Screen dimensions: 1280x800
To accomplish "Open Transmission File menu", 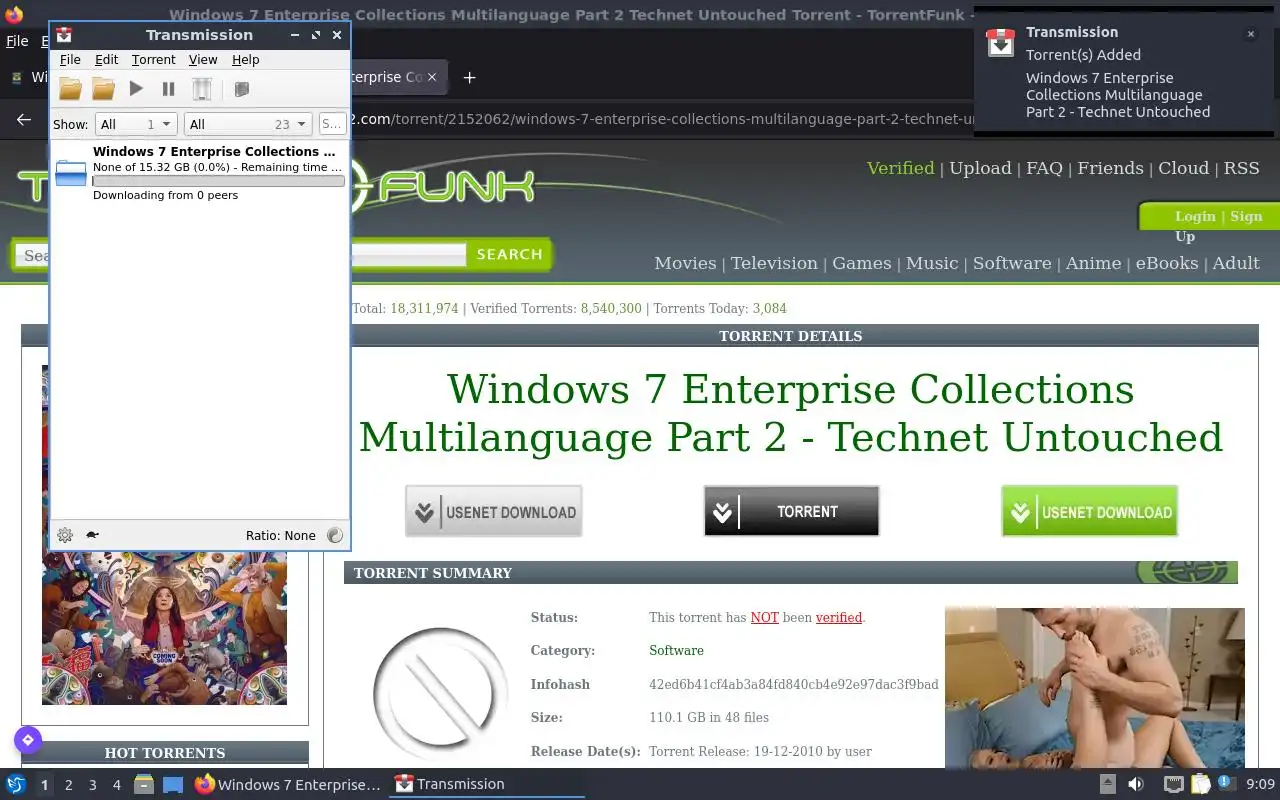I will tap(70, 60).
